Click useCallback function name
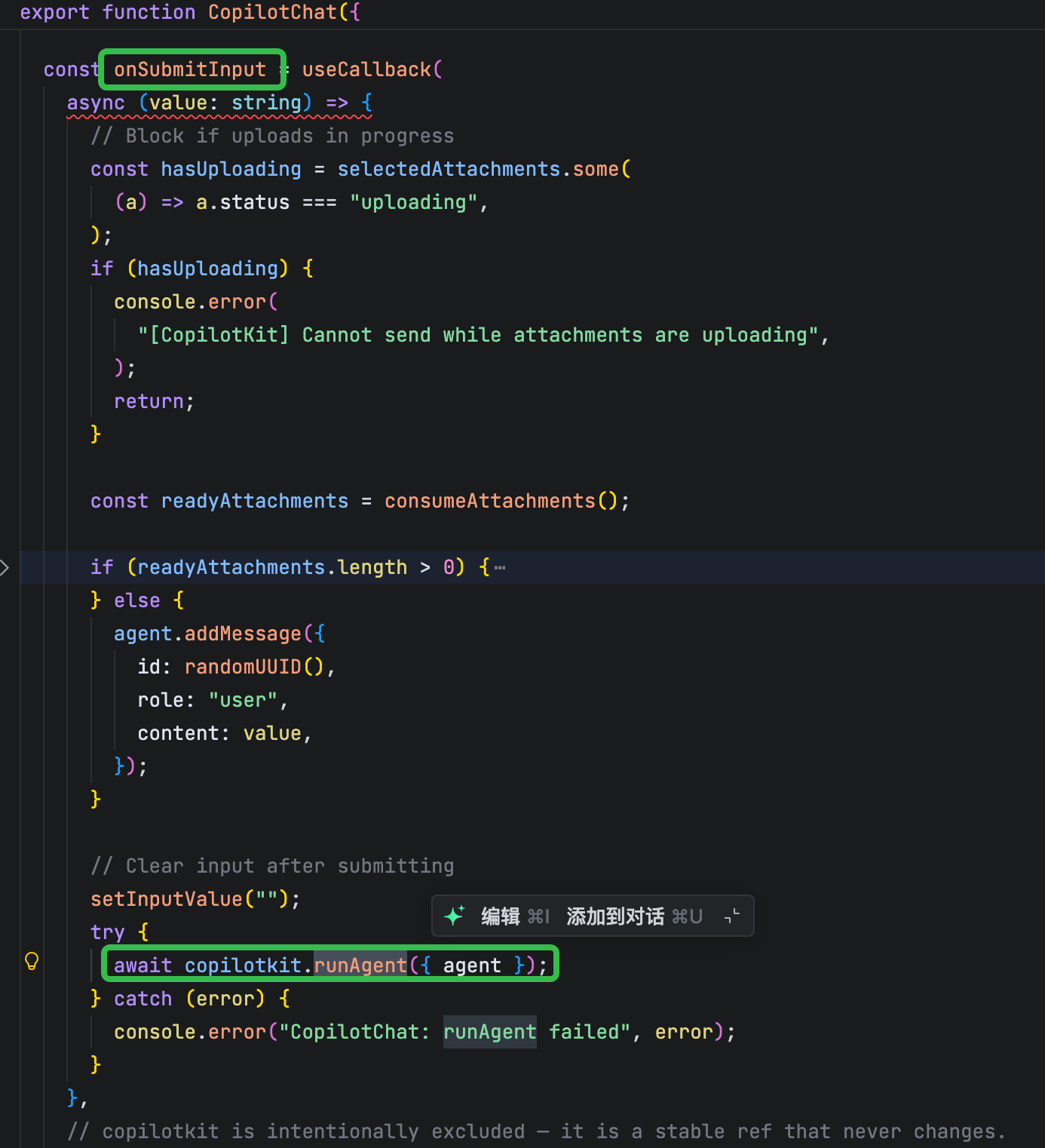The width and height of the screenshot is (1045, 1148). 366,69
